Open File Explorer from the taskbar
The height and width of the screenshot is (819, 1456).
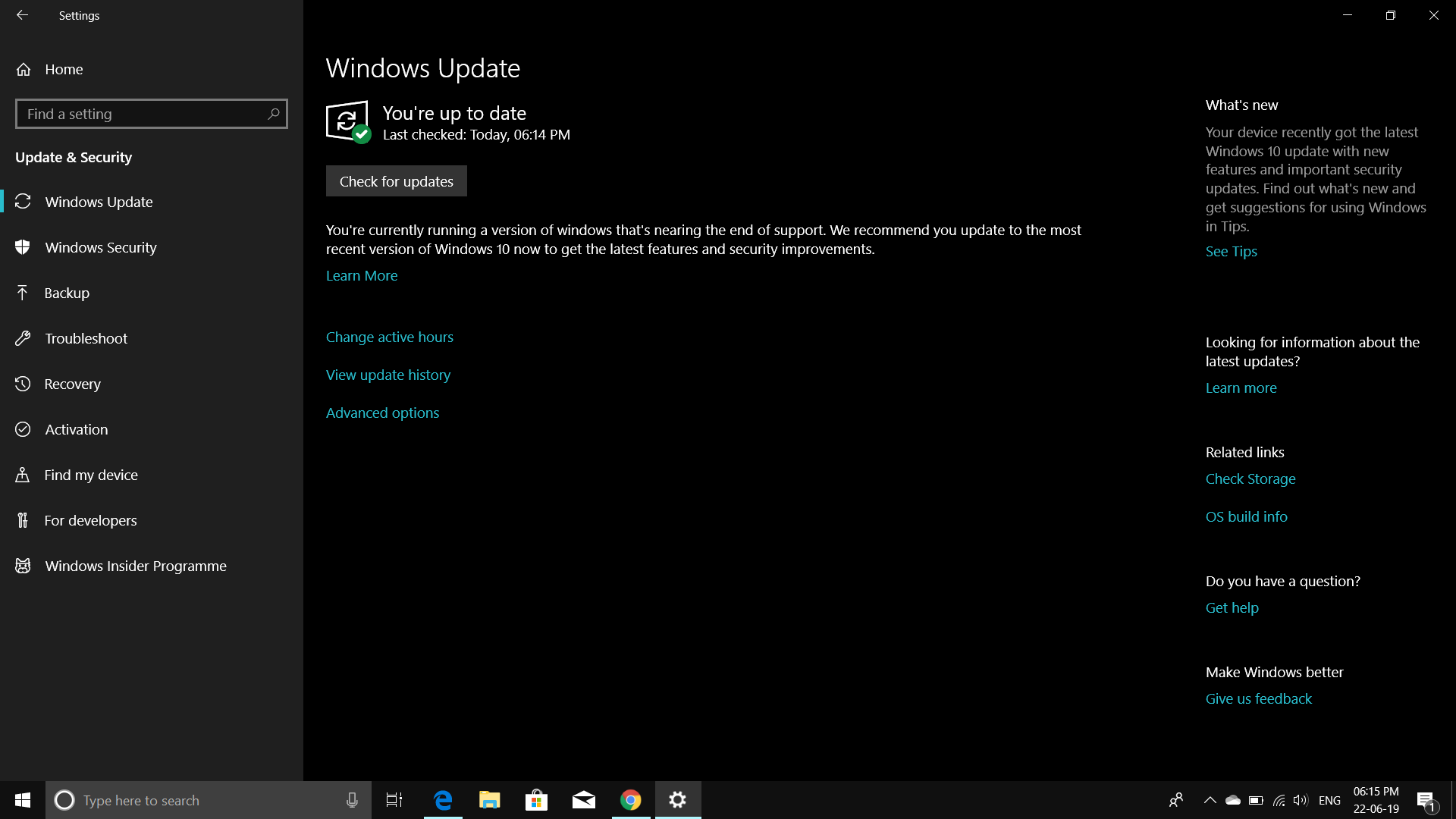tap(490, 800)
